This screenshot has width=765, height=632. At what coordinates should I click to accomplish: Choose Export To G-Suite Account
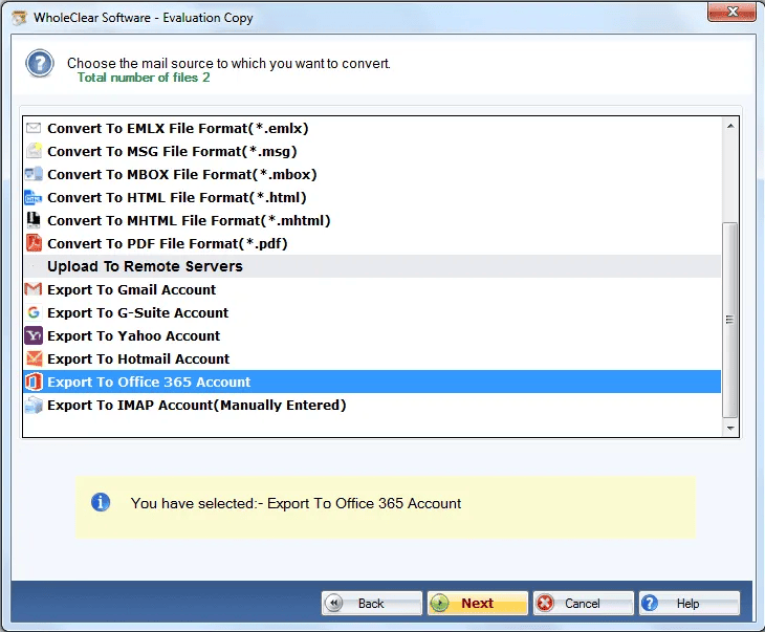[372, 312]
